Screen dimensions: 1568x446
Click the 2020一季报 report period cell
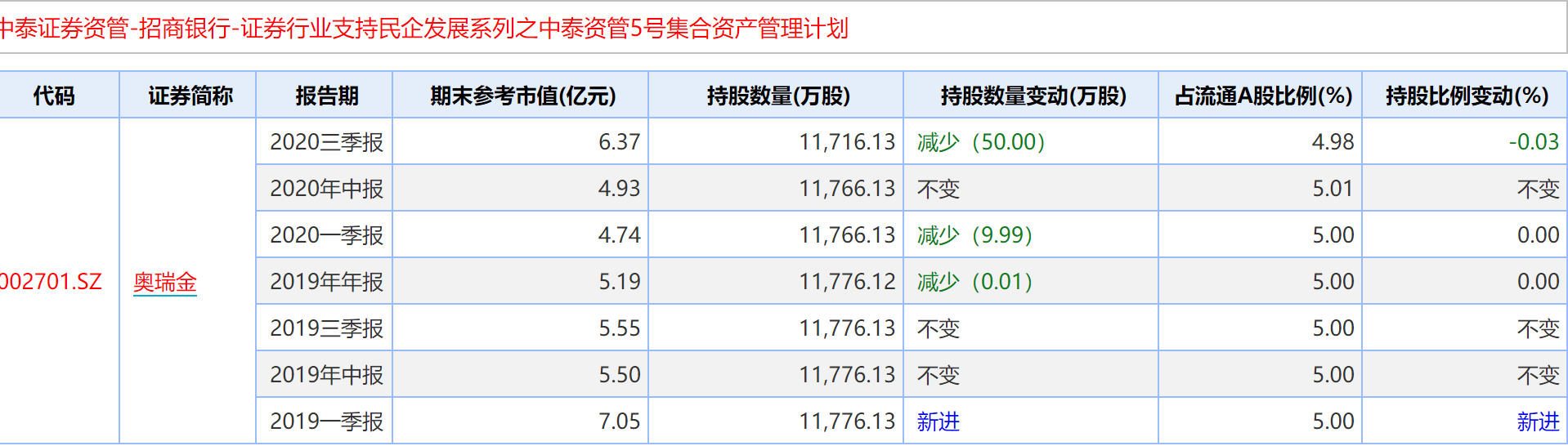click(326, 235)
